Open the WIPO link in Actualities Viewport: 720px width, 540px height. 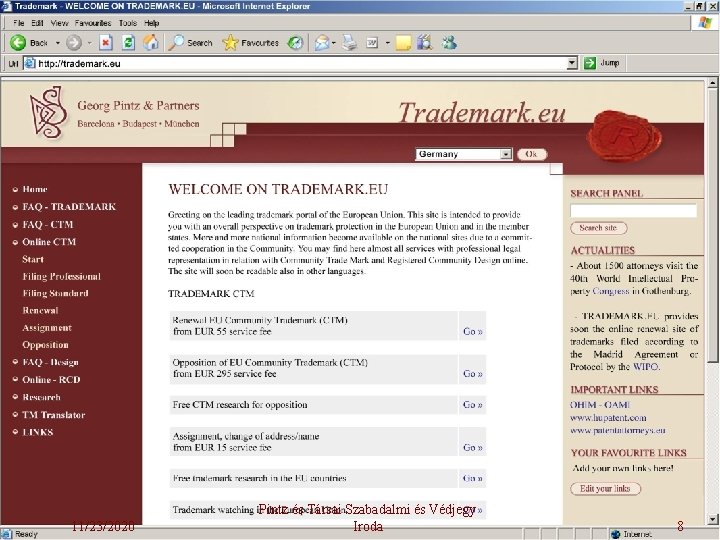(x=646, y=367)
